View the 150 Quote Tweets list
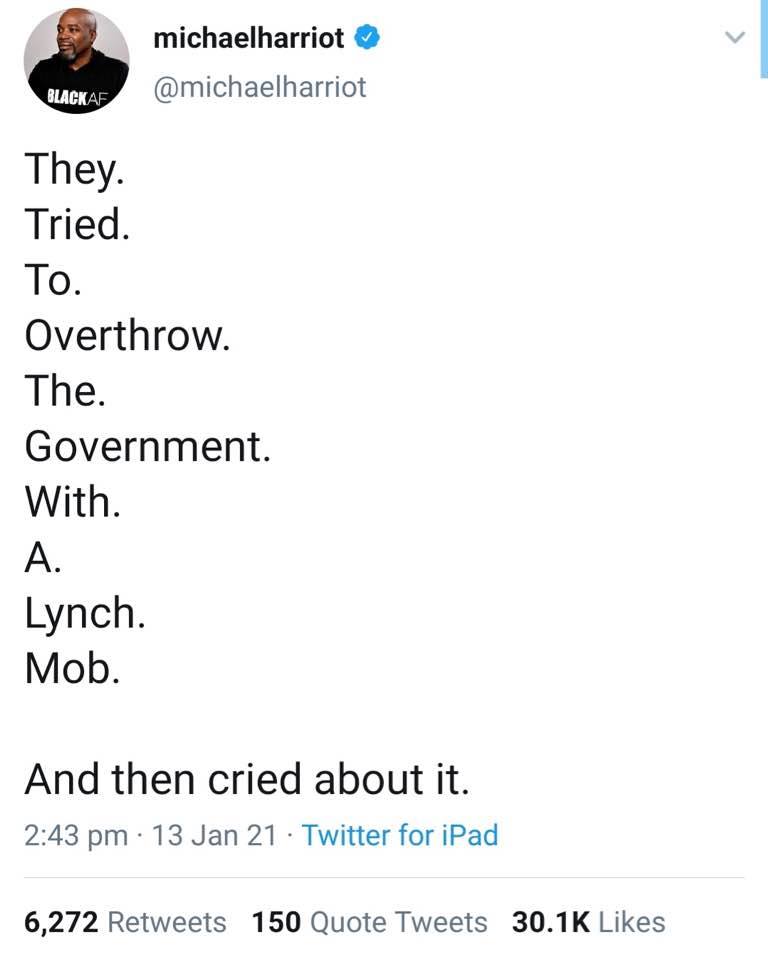Image resolution: width=768 pixels, height=960 pixels. tap(370, 921)
